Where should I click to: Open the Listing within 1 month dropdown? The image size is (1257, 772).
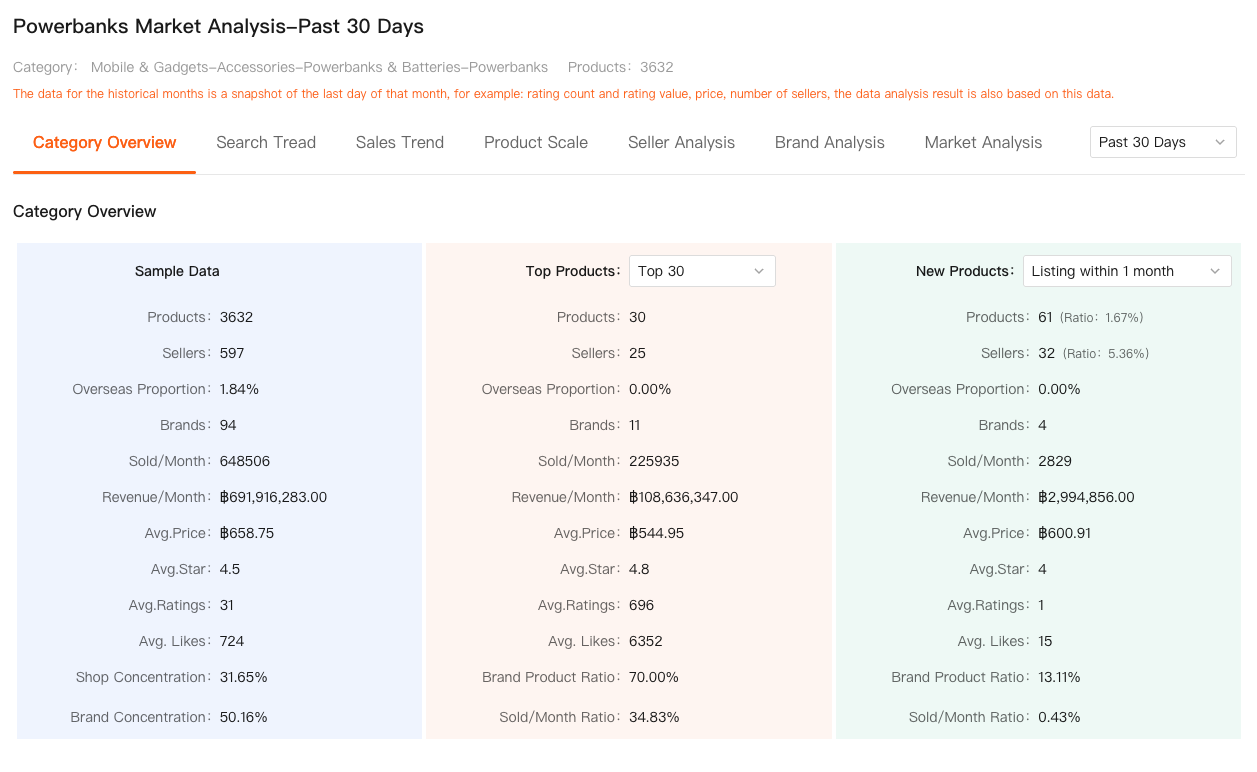coord(1126,271)
